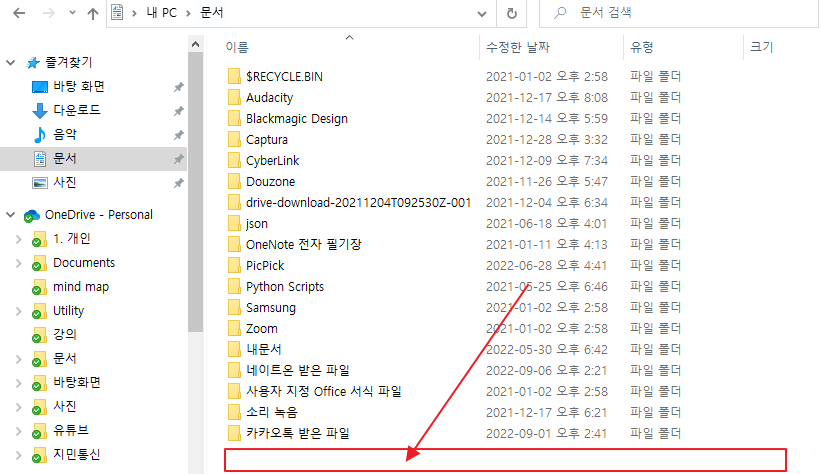Focus the 문서 검색 search box
This screenshot has width=821, height=474.
point(681,13)
